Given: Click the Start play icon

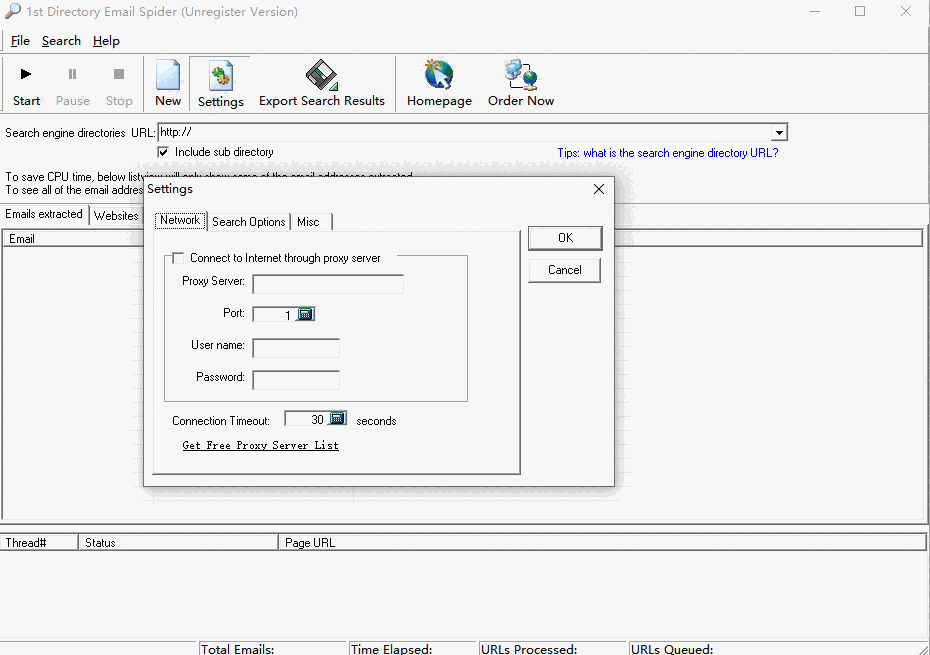Looking at the screenshot, I should click(x=26, y=75).
